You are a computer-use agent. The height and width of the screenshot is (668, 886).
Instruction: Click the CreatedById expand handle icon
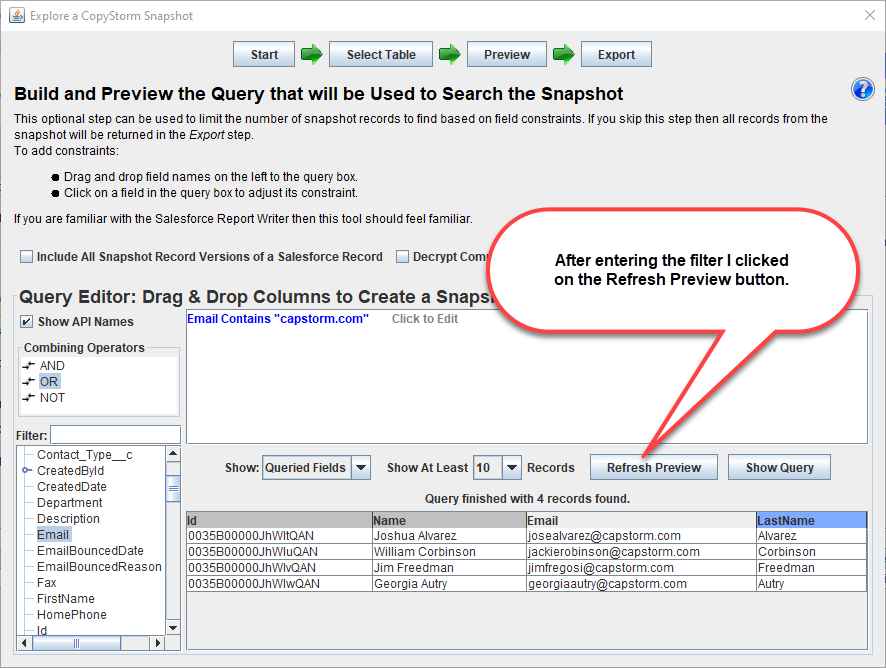click(x=27, y=470)
